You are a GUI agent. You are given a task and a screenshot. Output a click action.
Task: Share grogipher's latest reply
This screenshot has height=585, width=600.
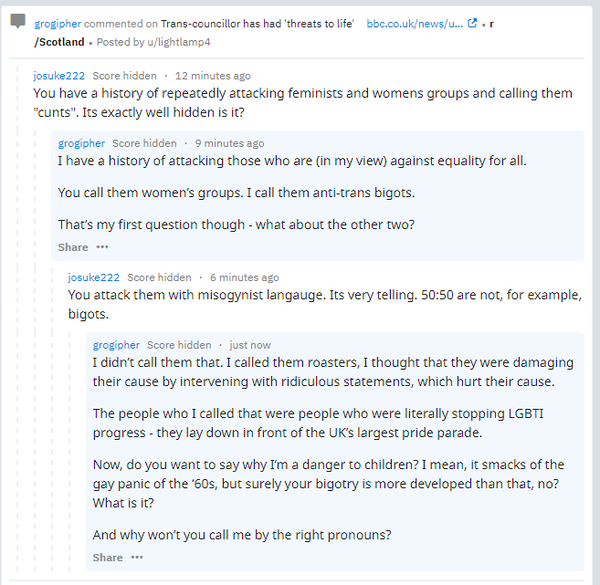(108, 558)
